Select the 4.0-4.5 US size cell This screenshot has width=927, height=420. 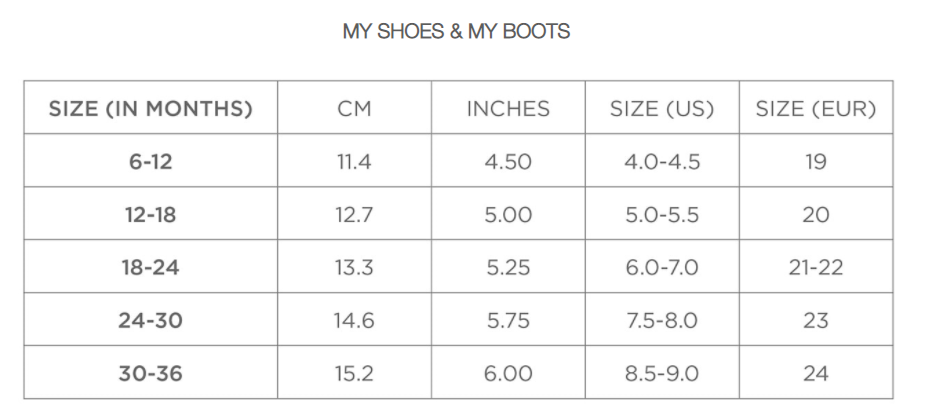click(662, 162)
